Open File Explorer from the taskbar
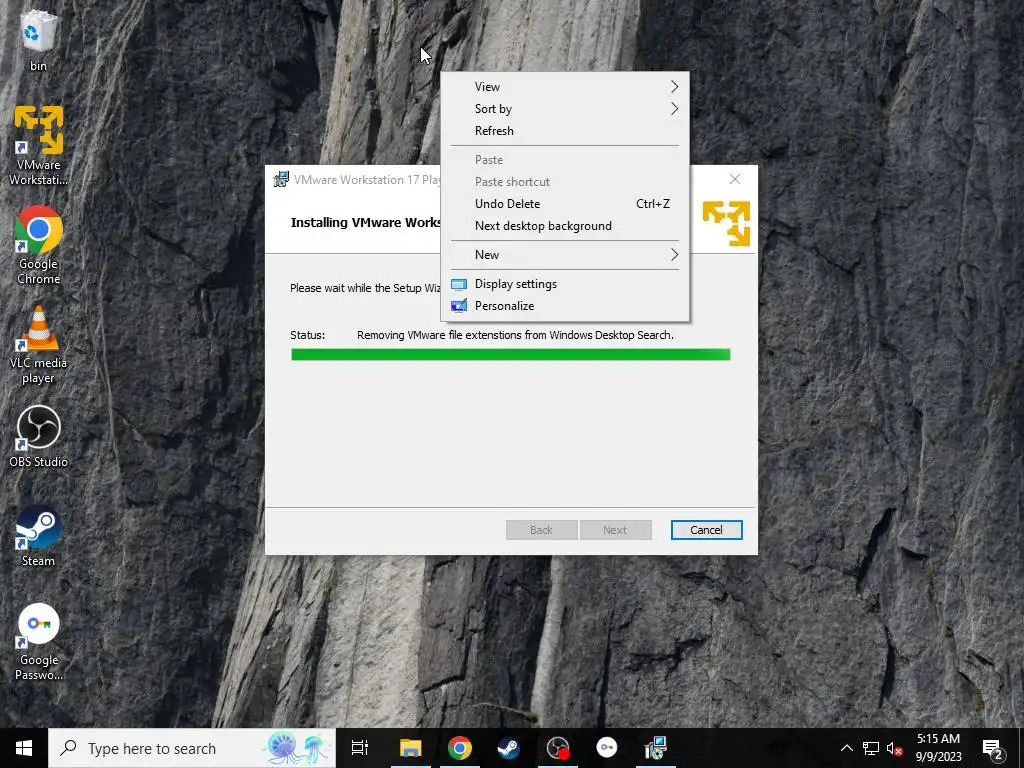 tap(411, 748)
